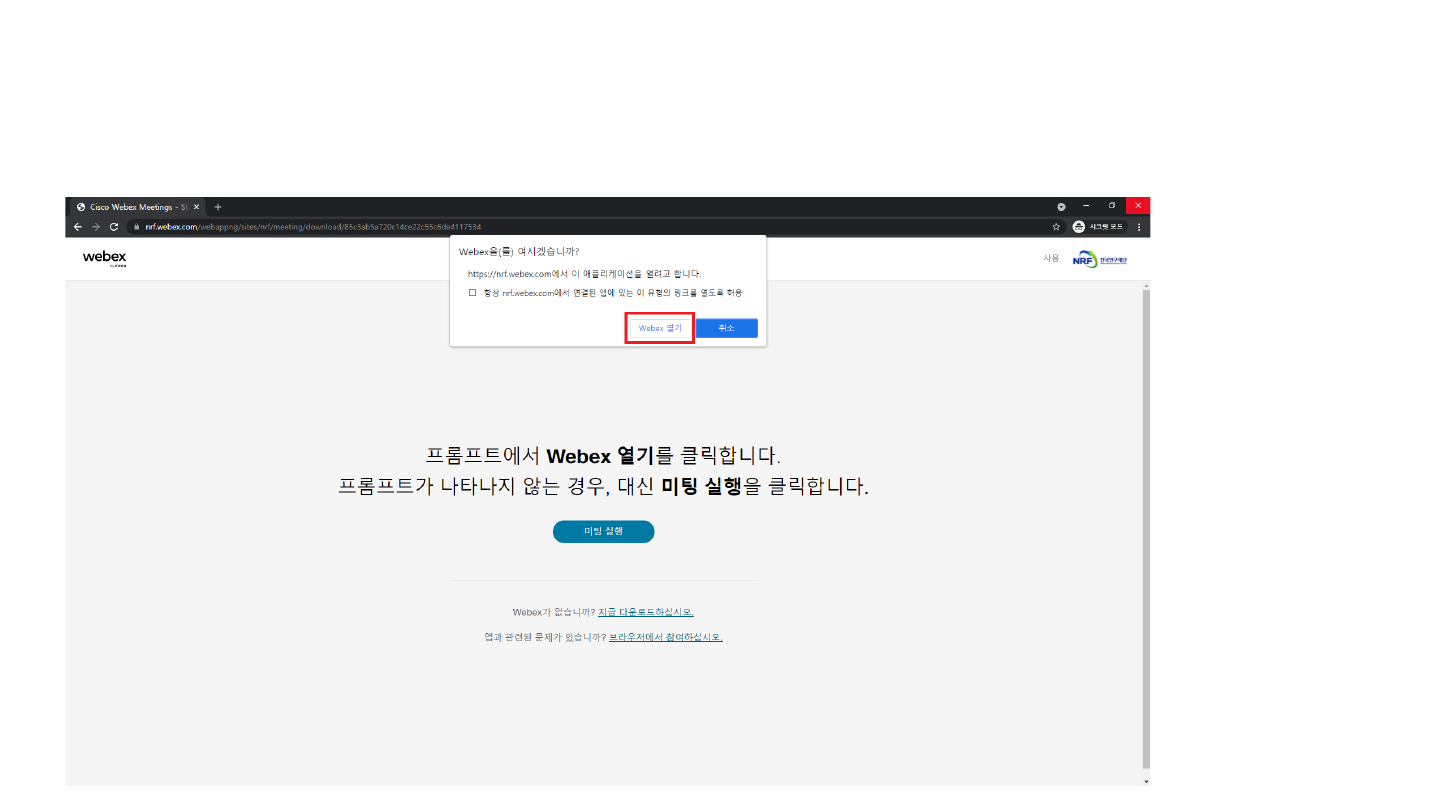Viewport: 1440px width, 810px height.
Task: Click the Webex 열기 button
Action: (x=660, y=328)
